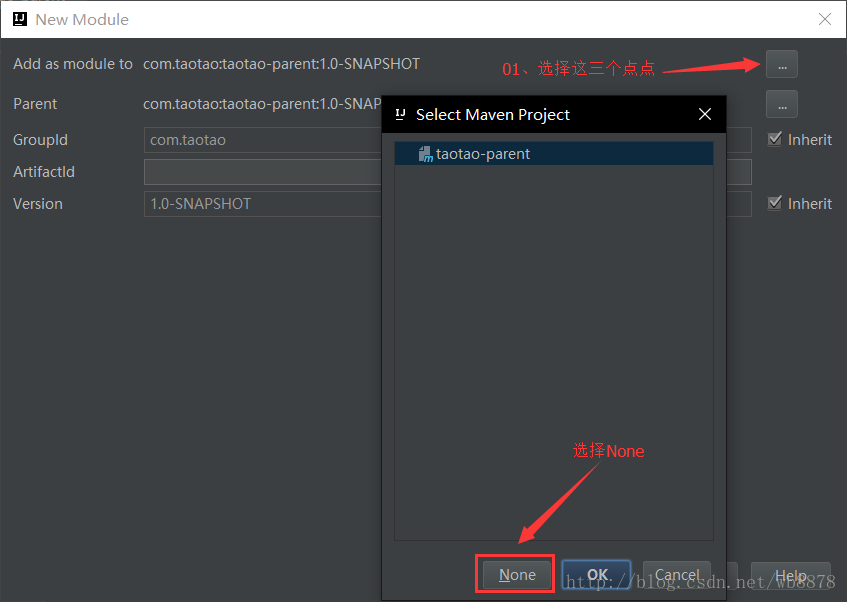Select taotao-parent in the project list
Screen dimensions: 847x602
[x=554, y=154]
